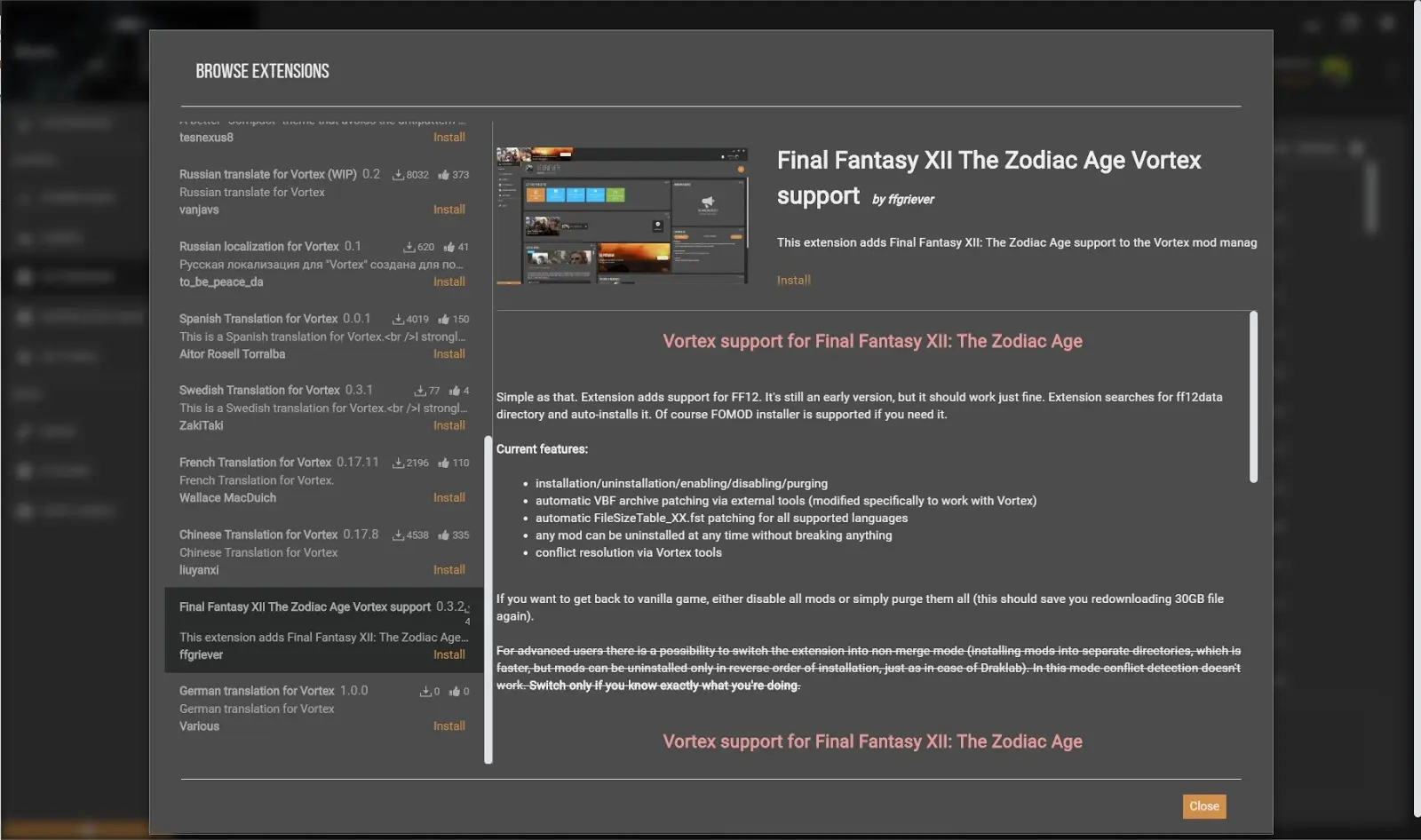Screen dimensions: 1421x840
Task: Click author name ffgriever in extension header
Action: tap(910, 199)
